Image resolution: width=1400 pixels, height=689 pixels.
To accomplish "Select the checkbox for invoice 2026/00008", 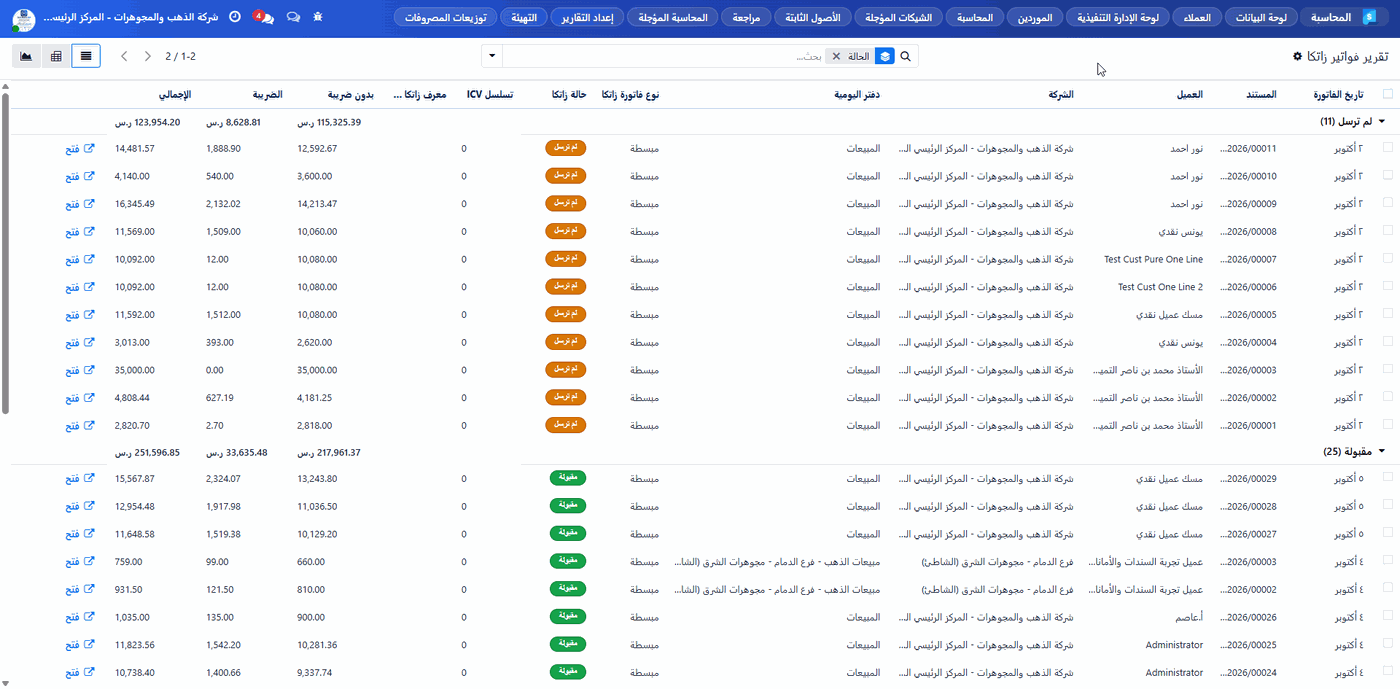I will 1387,231.
